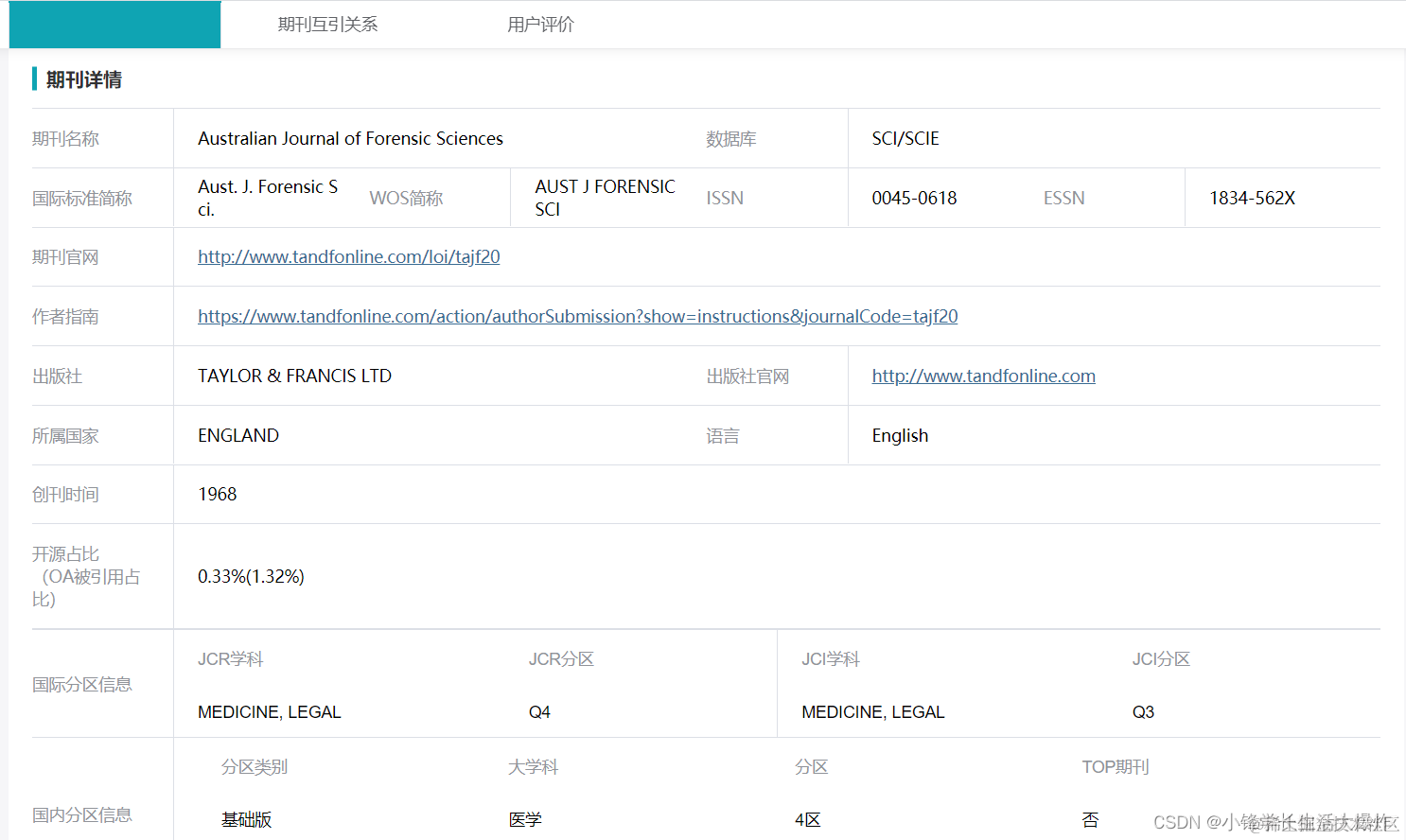Click the 期刊名称 row label
1406x840 pixels.
point(65,138)
